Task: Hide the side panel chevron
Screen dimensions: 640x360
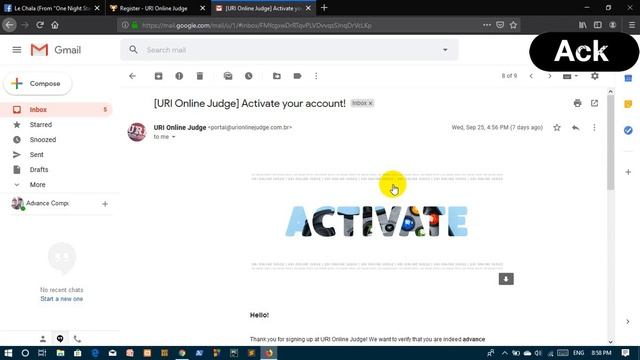Action: point(628,322)
